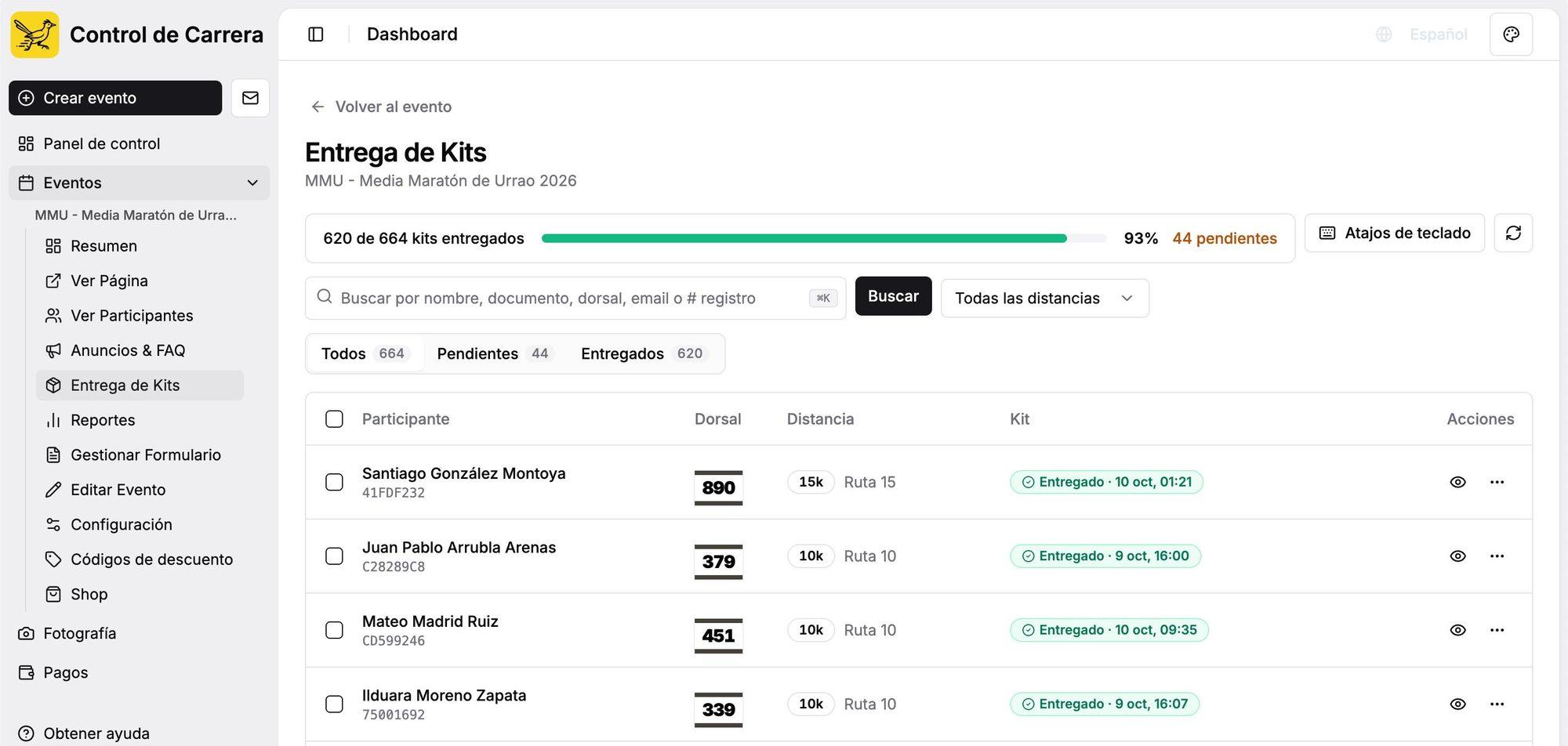This screenshot has width=1568, height=746.
Task: Open Atajos de teclado button
Action: coord(1394,233)
